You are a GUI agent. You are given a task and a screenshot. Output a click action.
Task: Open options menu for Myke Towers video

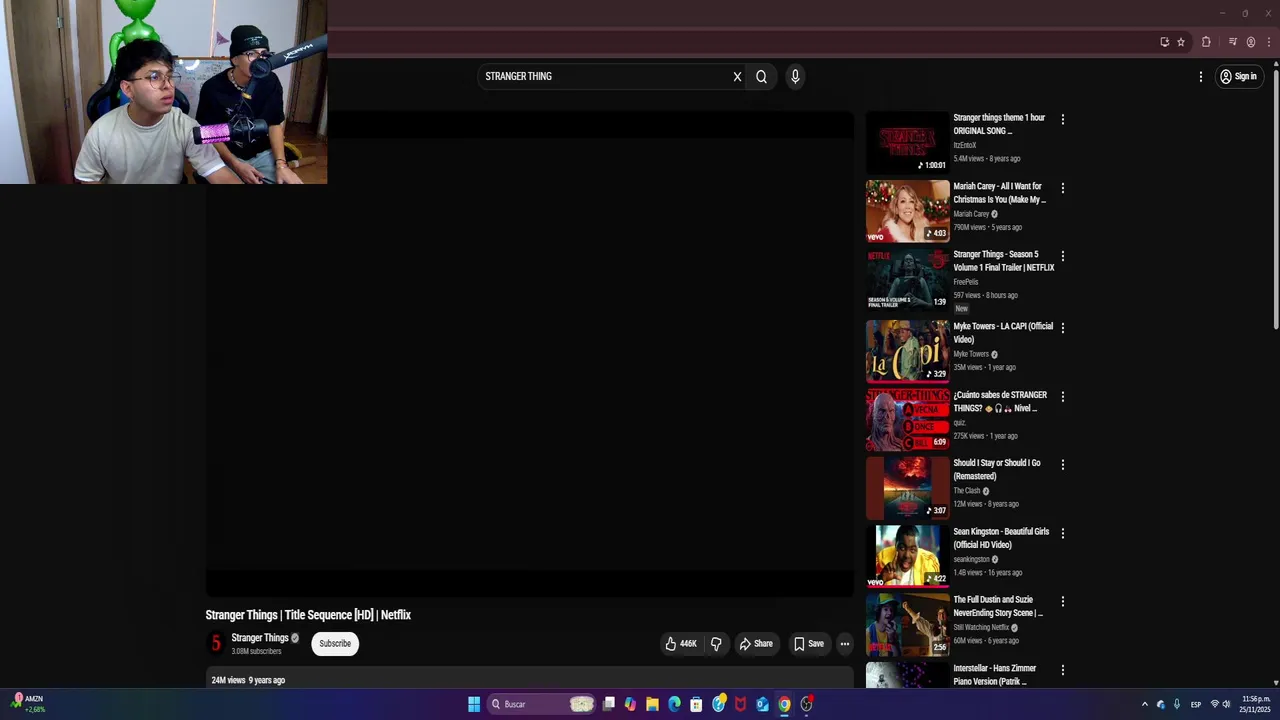coord(1062,328)
